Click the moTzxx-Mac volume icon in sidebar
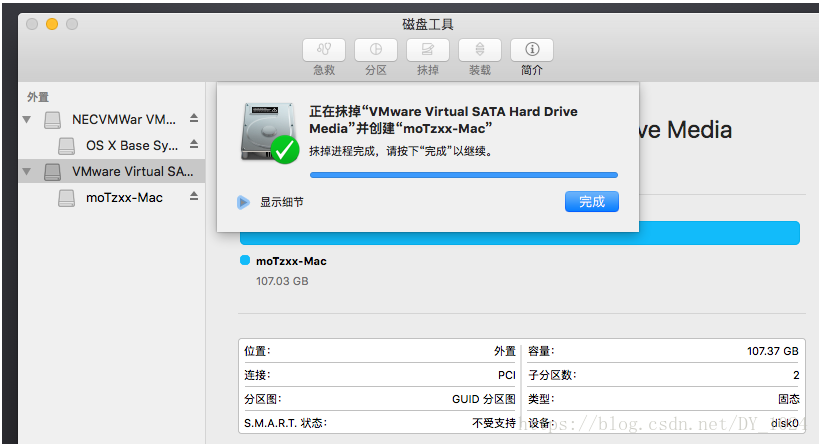Image resolution: width=819 pixels, height=444 pixels. [66, 198]
